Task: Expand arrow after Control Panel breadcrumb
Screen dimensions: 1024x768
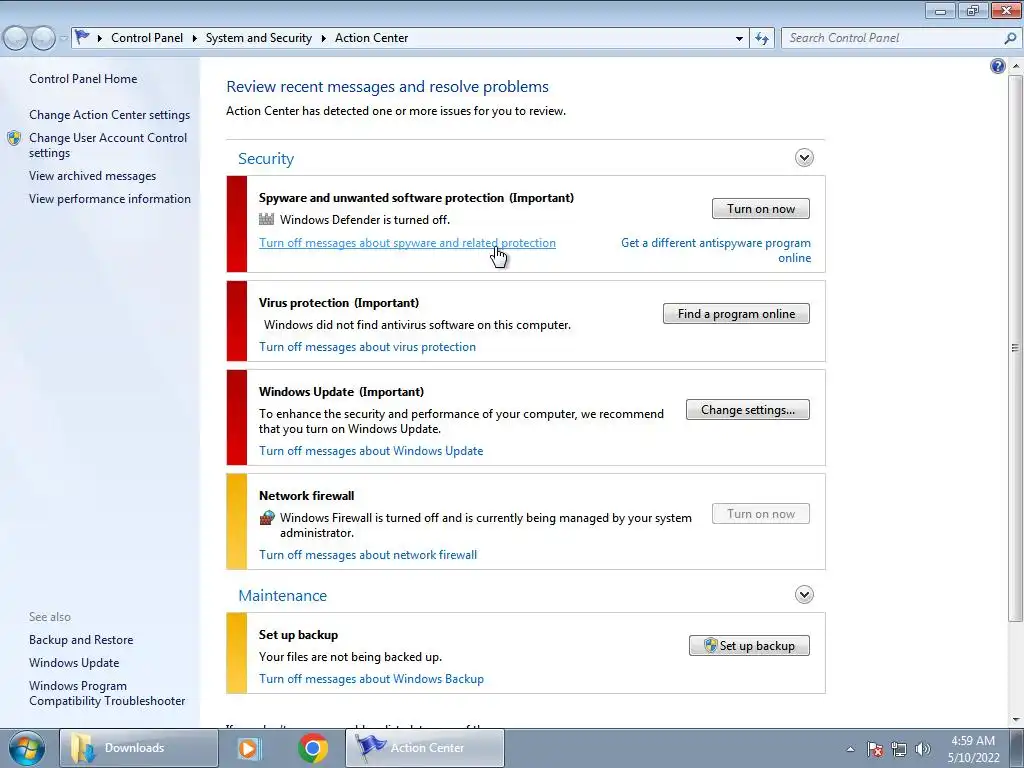Action: pos(195,39)
